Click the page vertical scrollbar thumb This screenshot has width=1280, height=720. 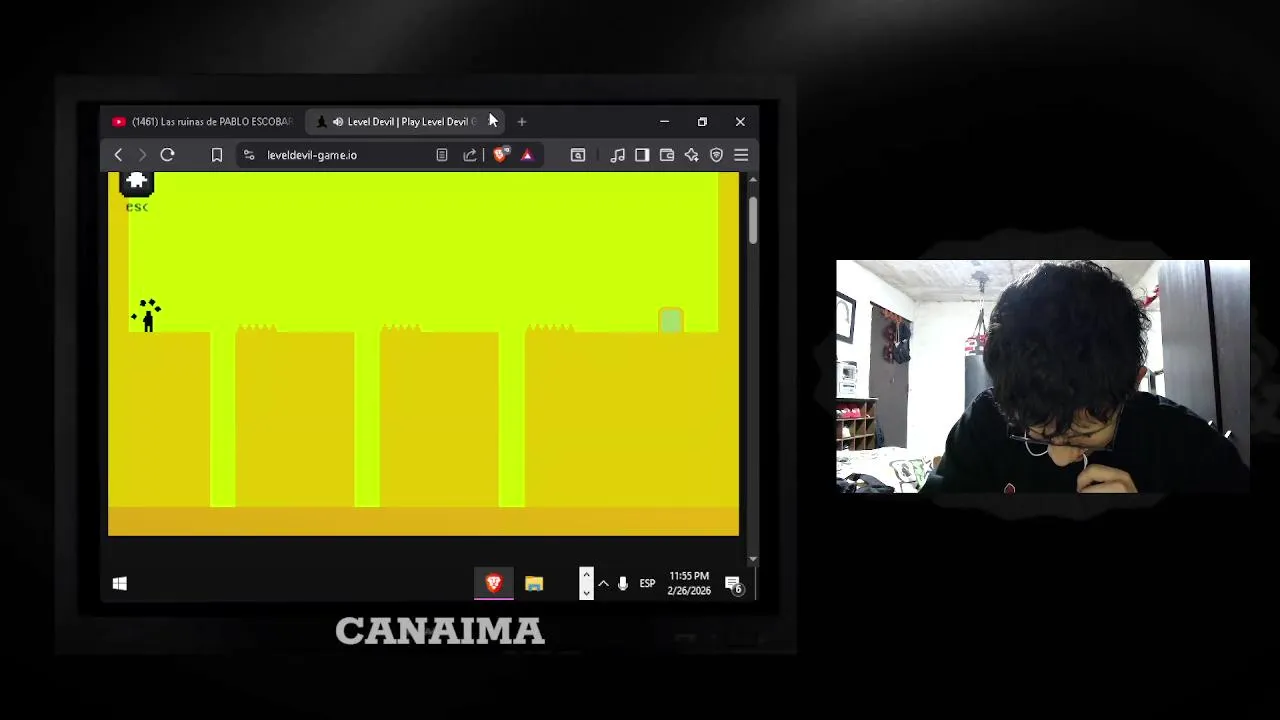(753, 219)
